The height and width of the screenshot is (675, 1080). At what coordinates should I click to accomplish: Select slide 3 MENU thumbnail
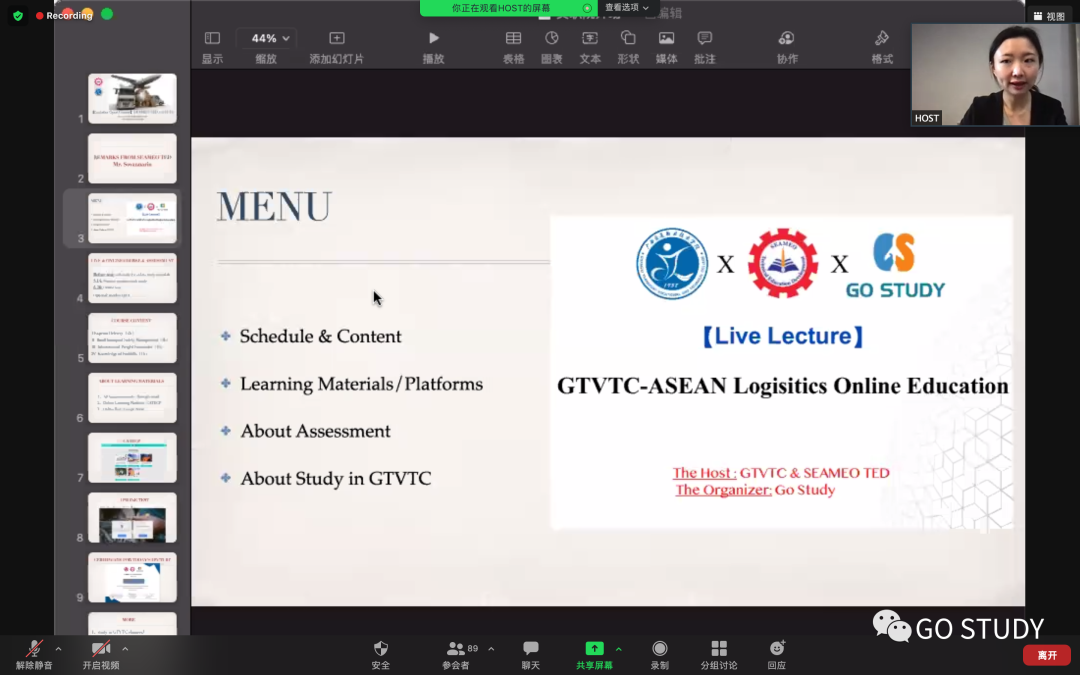132,218
